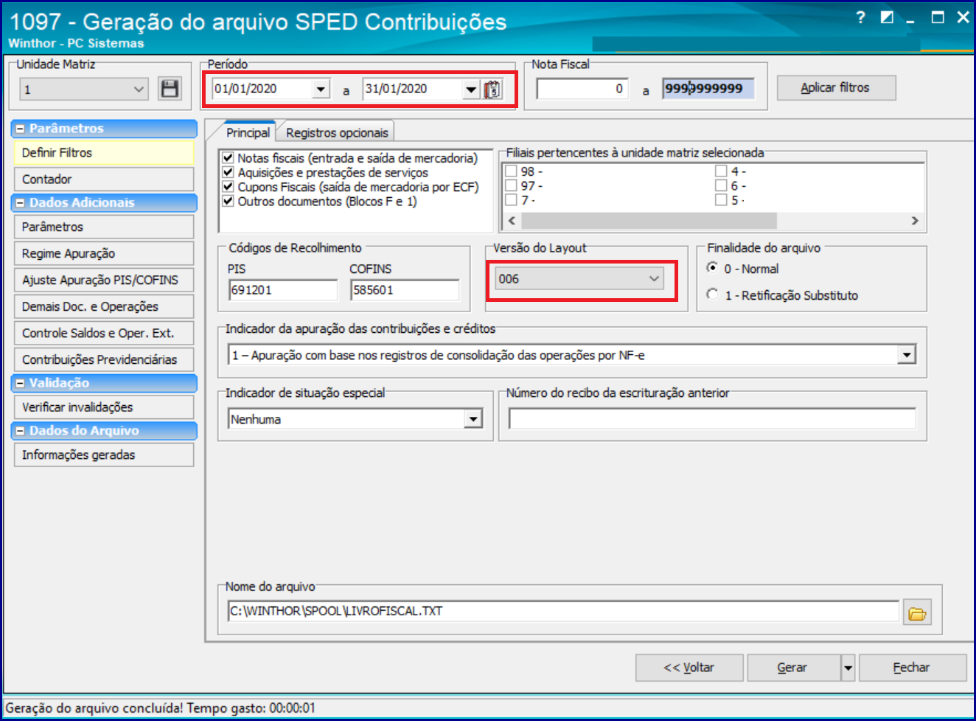Image resolution: width=976 pixels, height=721 pixels.
Task: Click the Gerar button
Action: [x=794, y=668]
